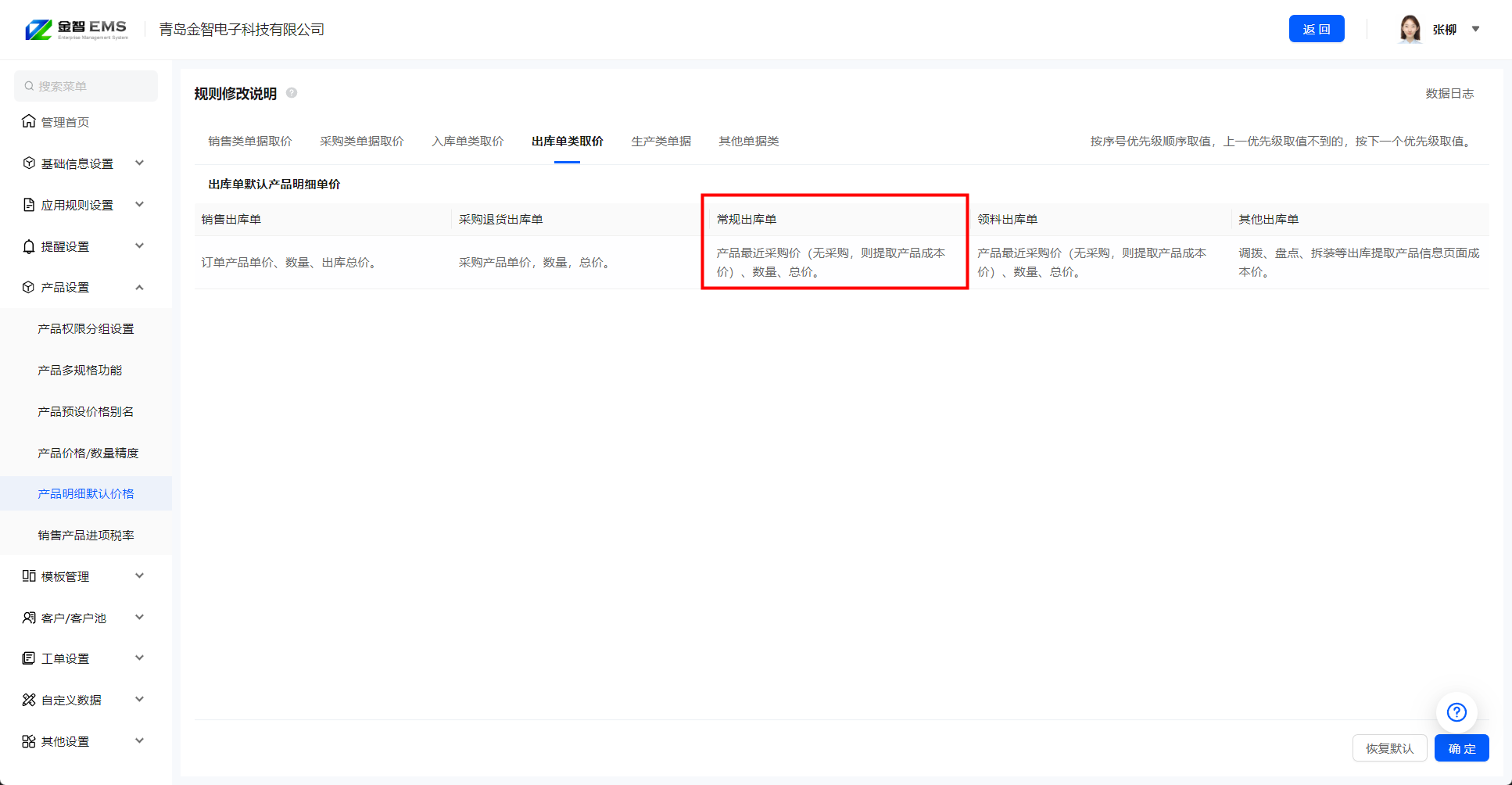Switch to the 销售类单据取价 tab
The width and height of the screenshot is (1512, 785).
point(250,142)
